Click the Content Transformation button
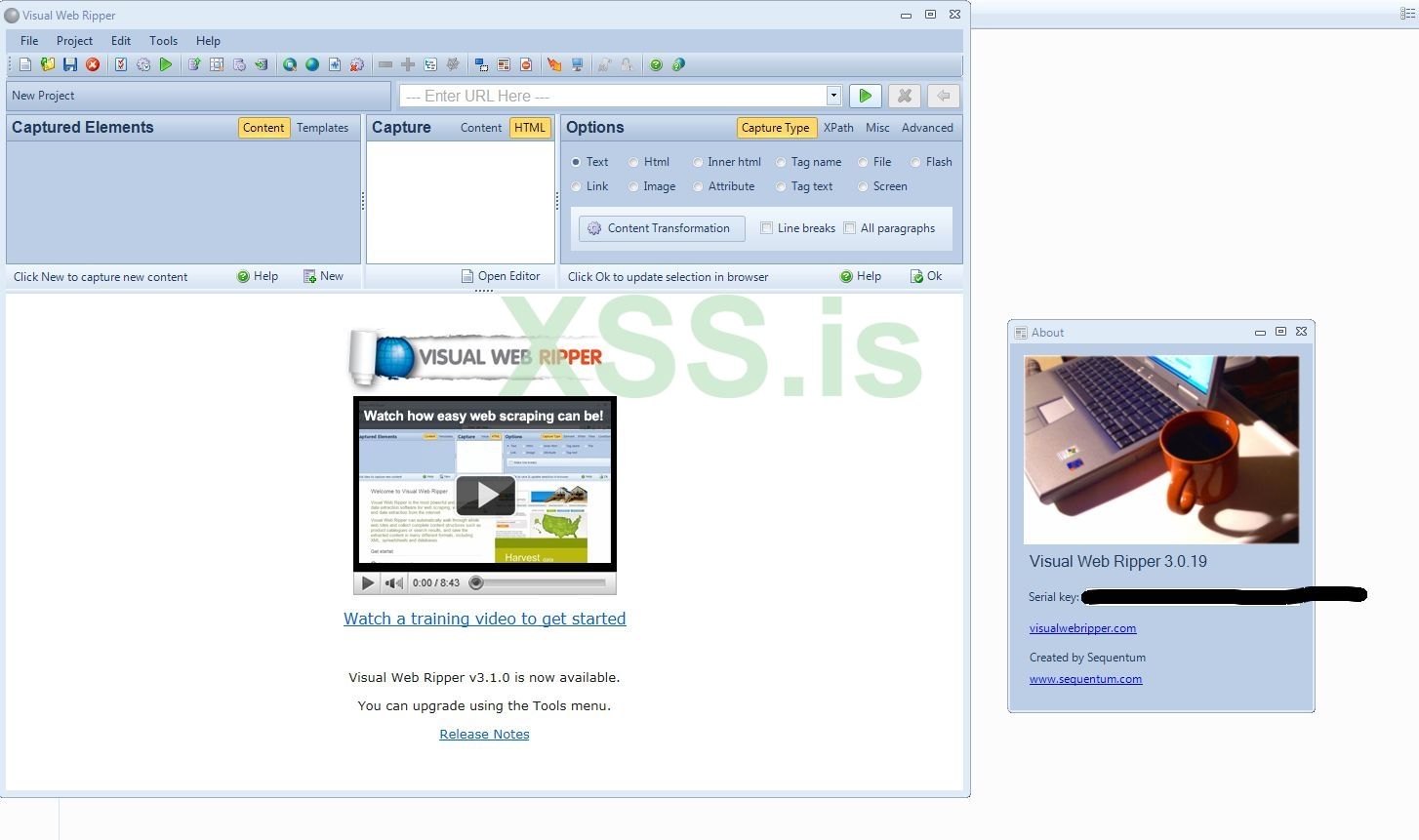Viewport: 1419px width, 840px height. pos(662,228)
